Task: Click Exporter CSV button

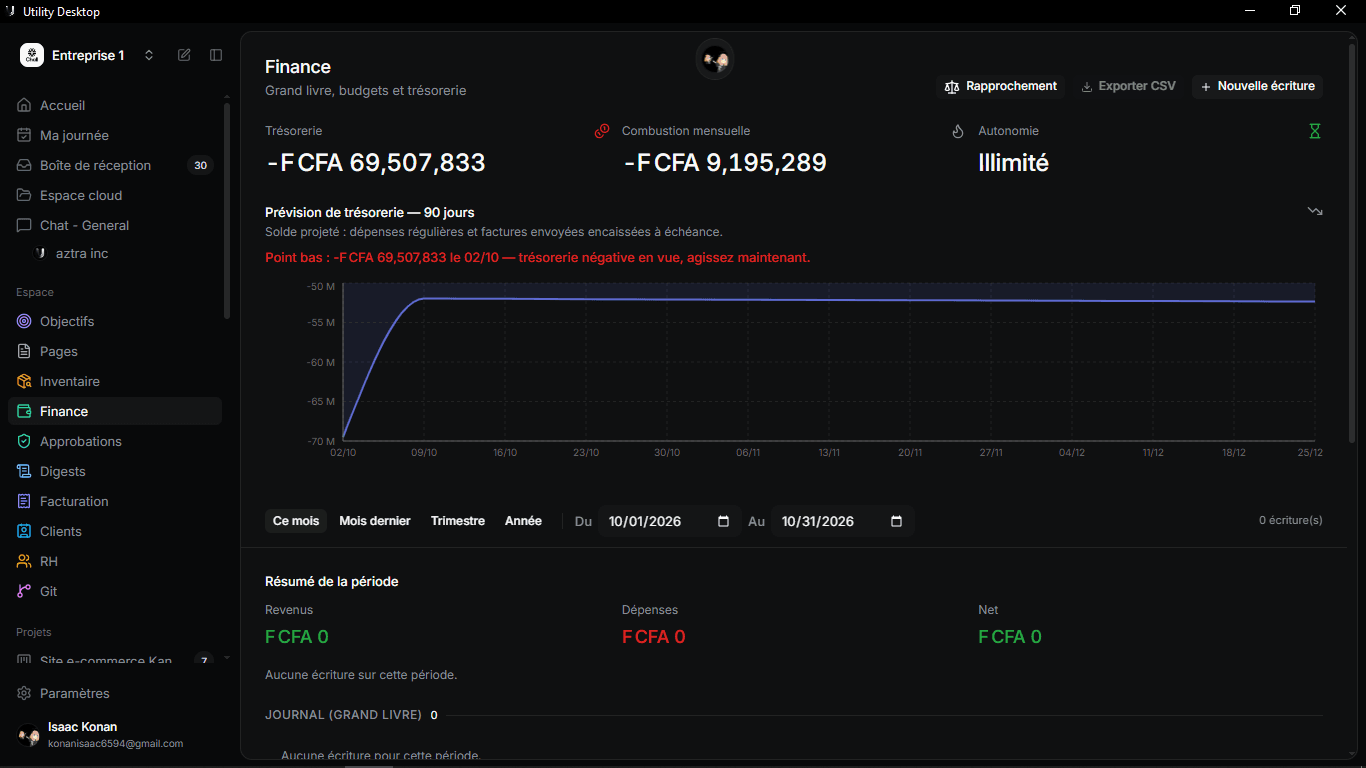Action: [1128, 86]
